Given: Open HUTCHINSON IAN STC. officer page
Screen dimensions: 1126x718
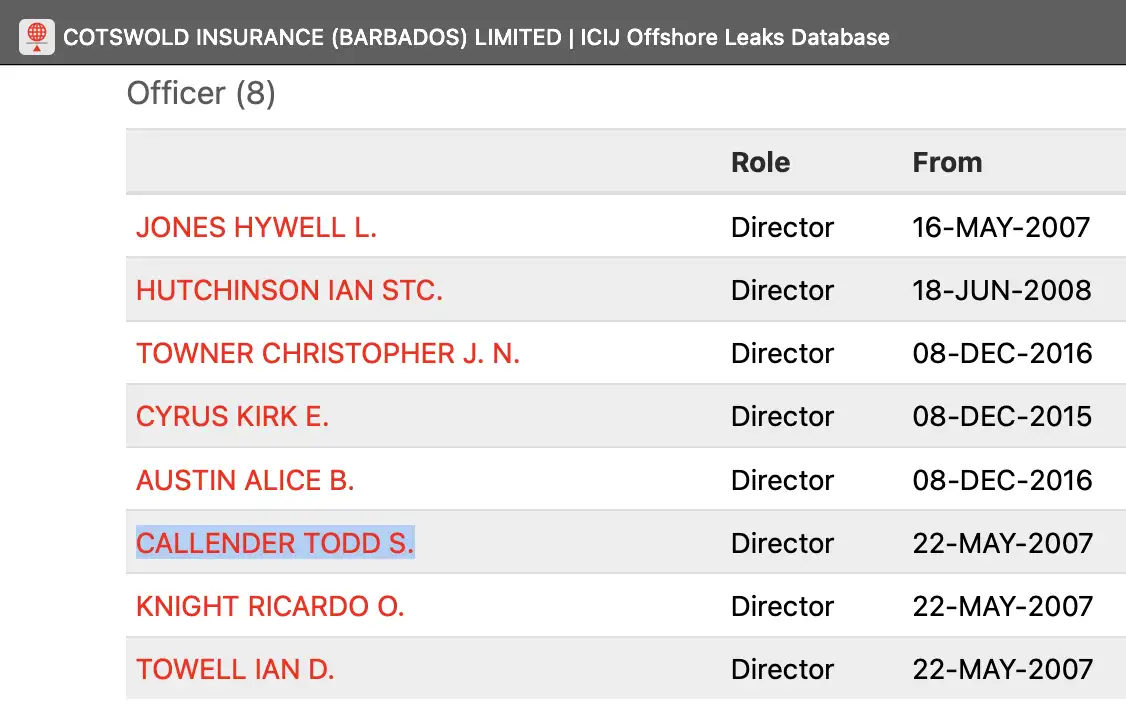Looking at the screenshot, I should (x=289, y=290).
